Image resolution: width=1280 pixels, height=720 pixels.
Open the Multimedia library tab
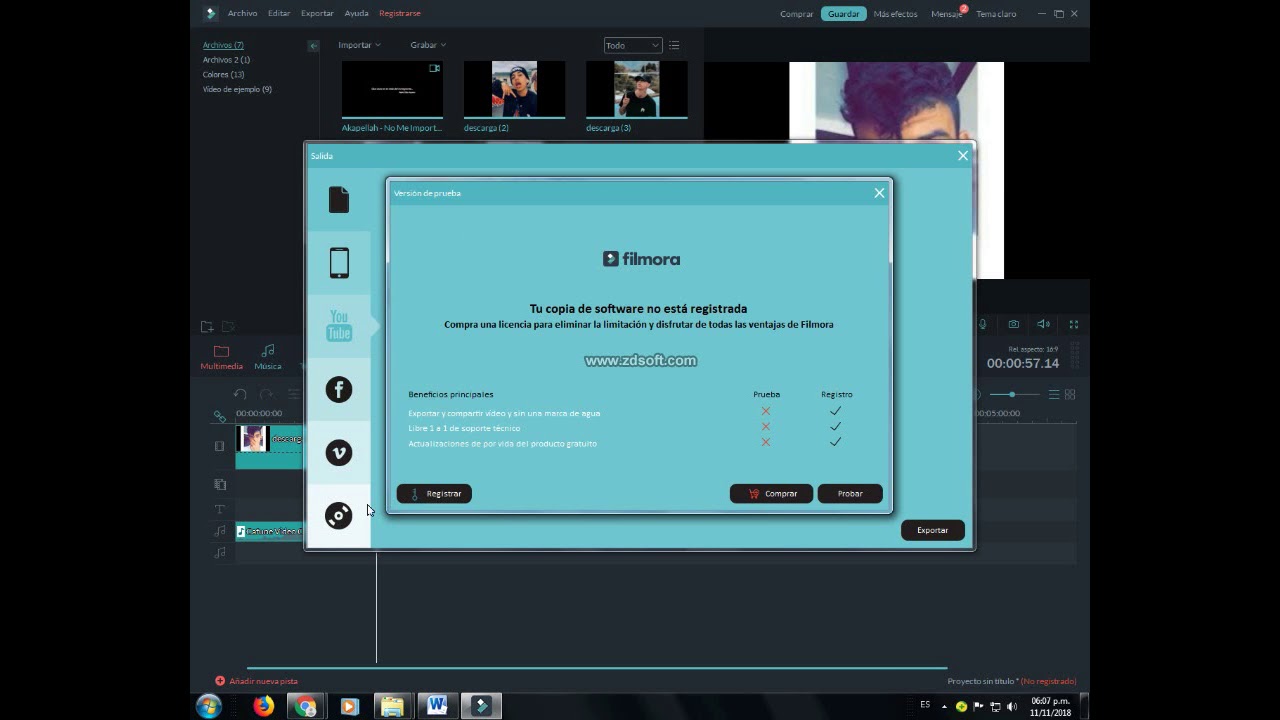(221, 357)
